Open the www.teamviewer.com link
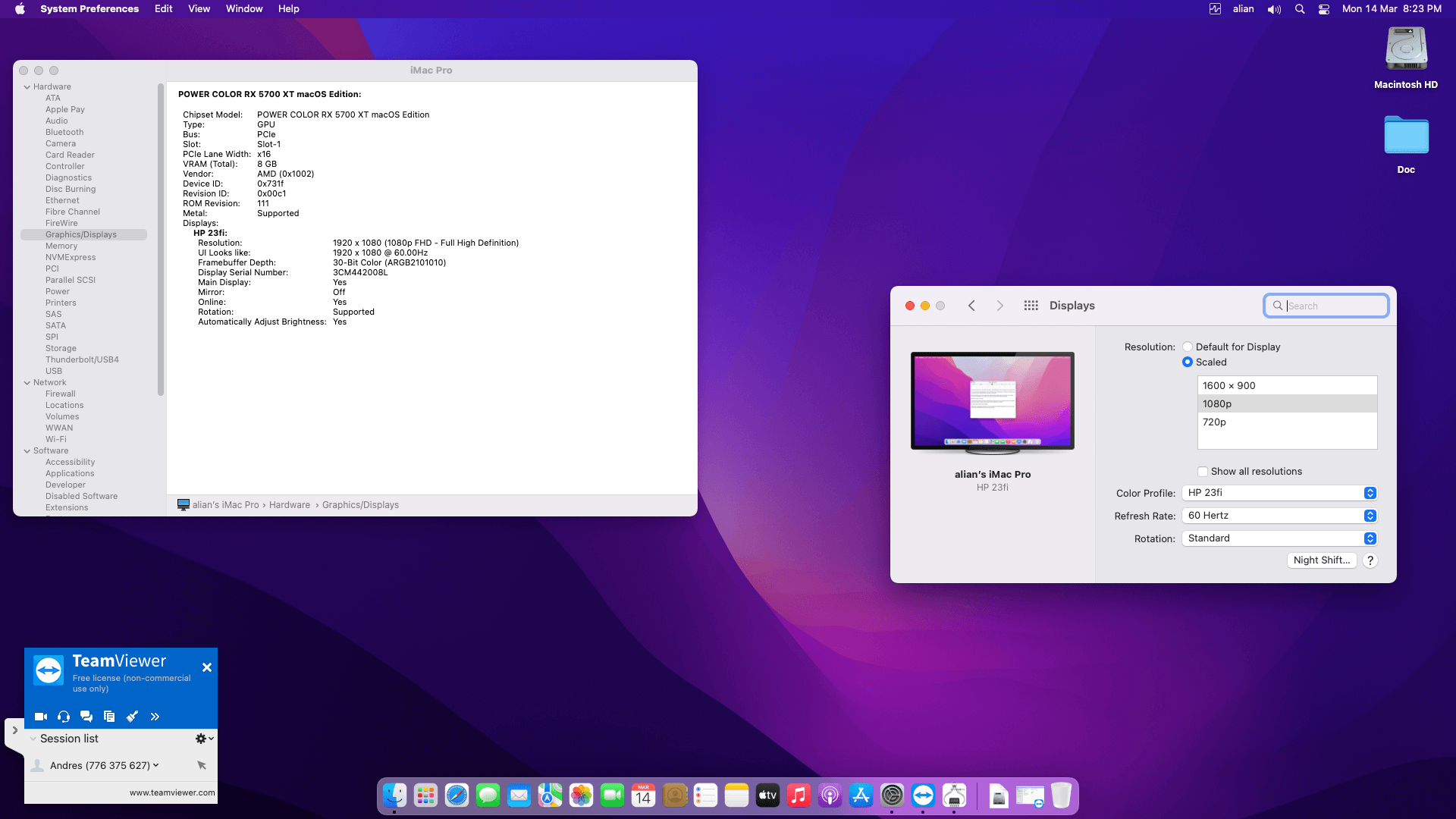 172,792
